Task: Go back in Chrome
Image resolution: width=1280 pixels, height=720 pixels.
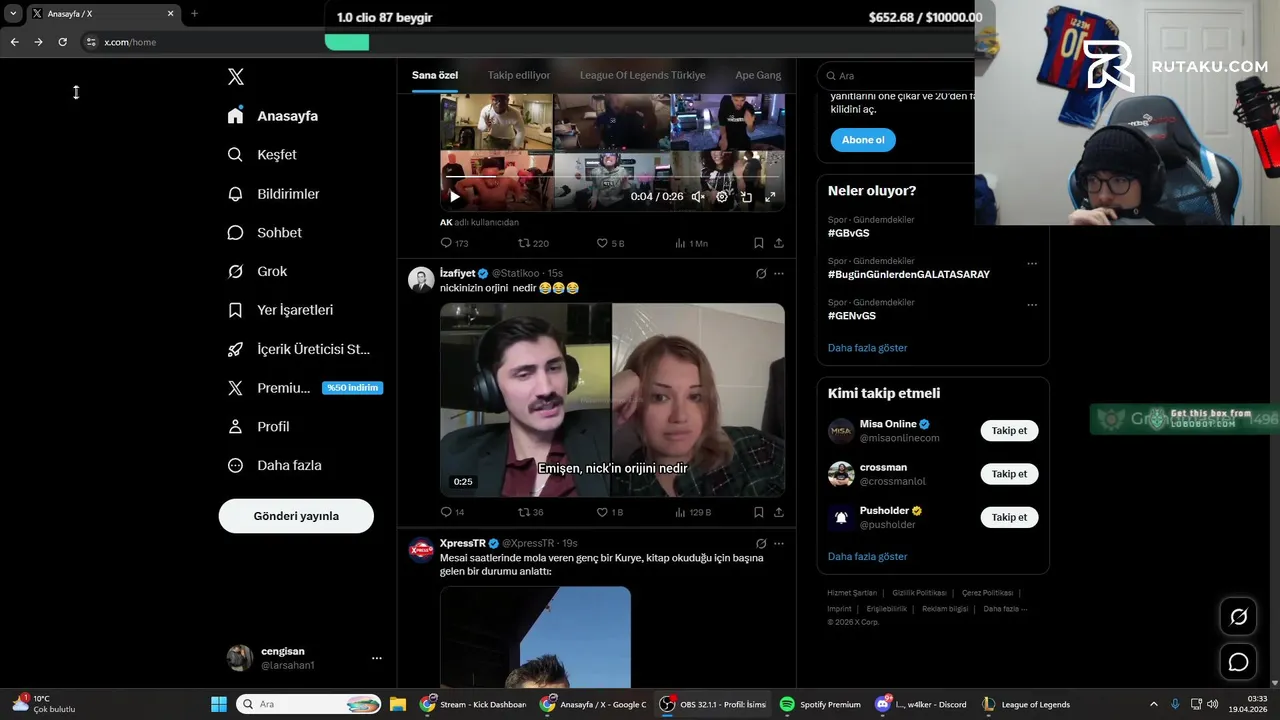Action: pos(14,42)
